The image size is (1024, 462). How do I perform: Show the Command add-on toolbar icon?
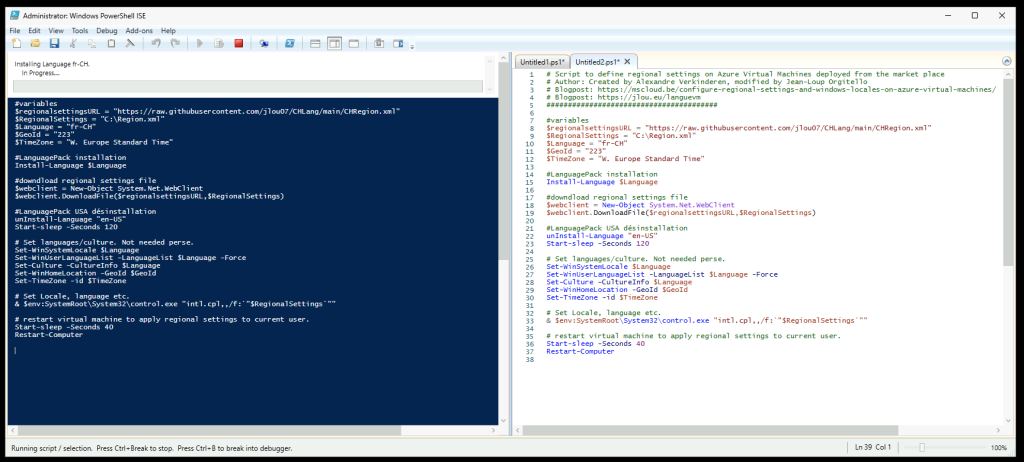tap(398, 44)
